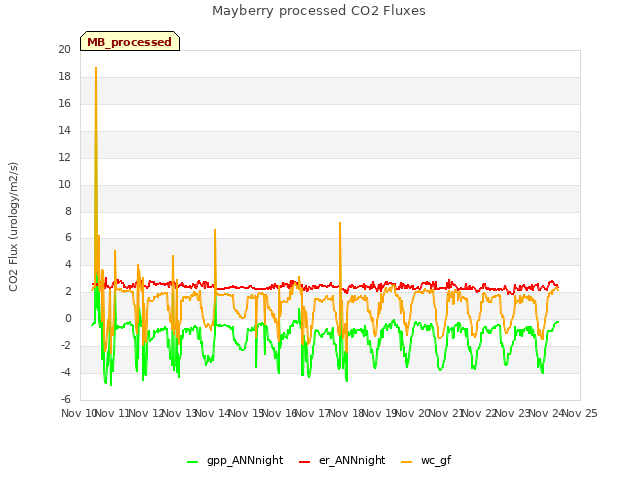Click the red er_ANNnight legend swatch
This screenshot has width=640, height=480.
(304, 462)
